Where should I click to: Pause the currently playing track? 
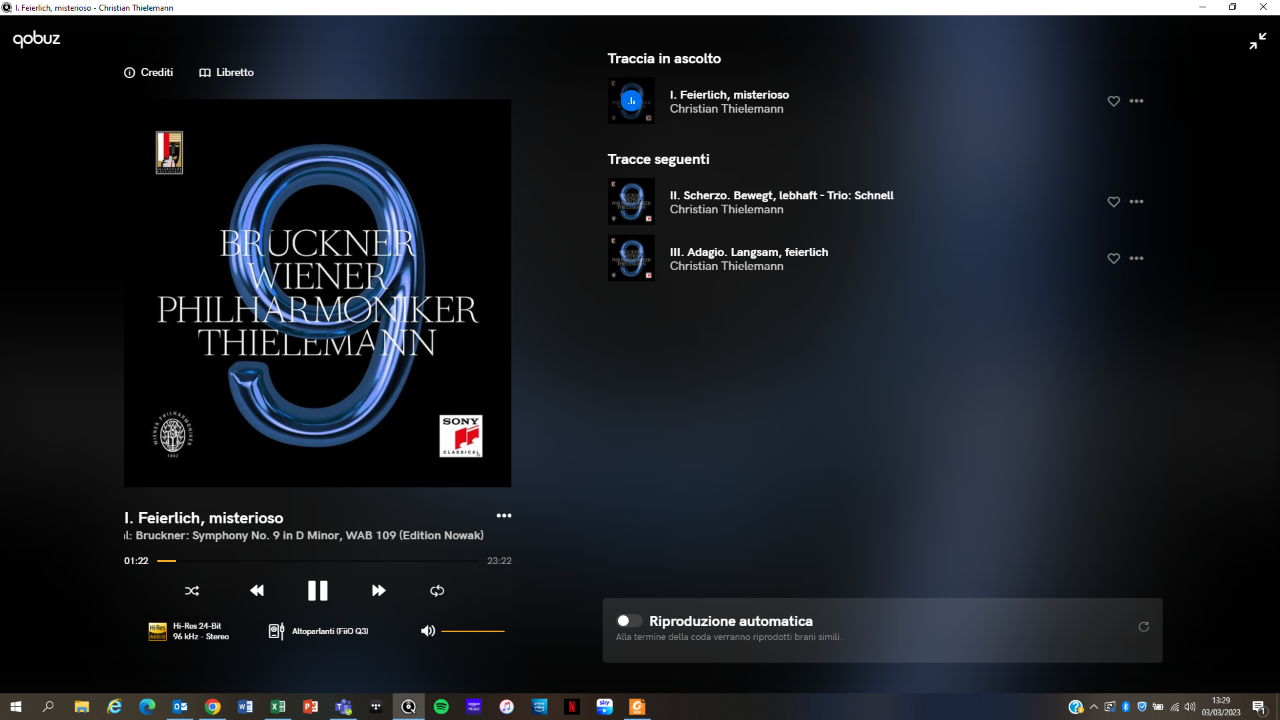point(317,591)
